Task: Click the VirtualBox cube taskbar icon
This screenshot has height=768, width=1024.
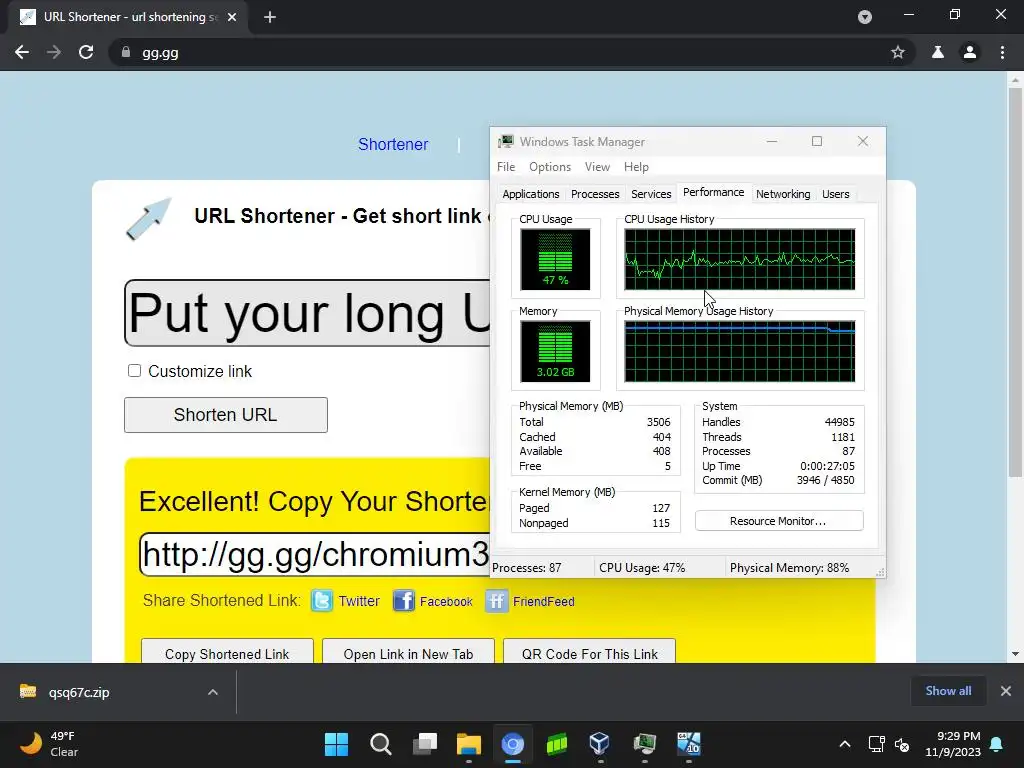Action: coord(600,744)
